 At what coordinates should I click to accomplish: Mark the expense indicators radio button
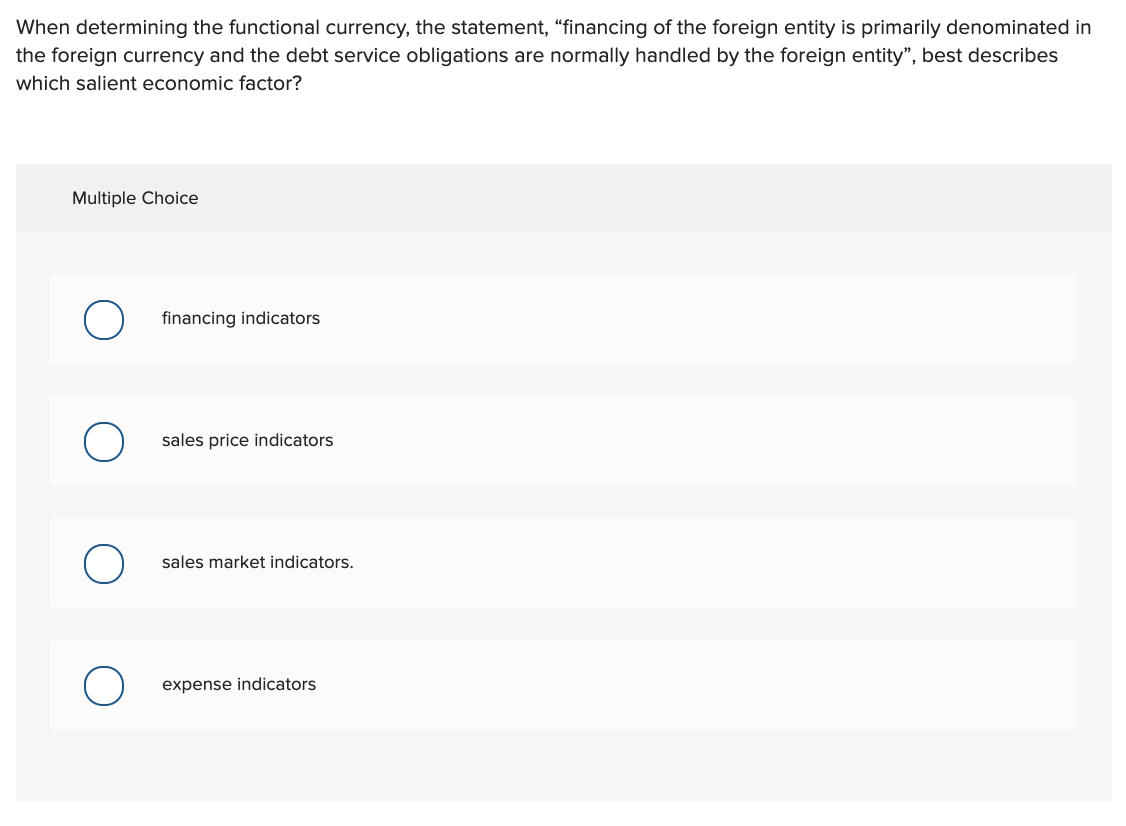point(103,686)
